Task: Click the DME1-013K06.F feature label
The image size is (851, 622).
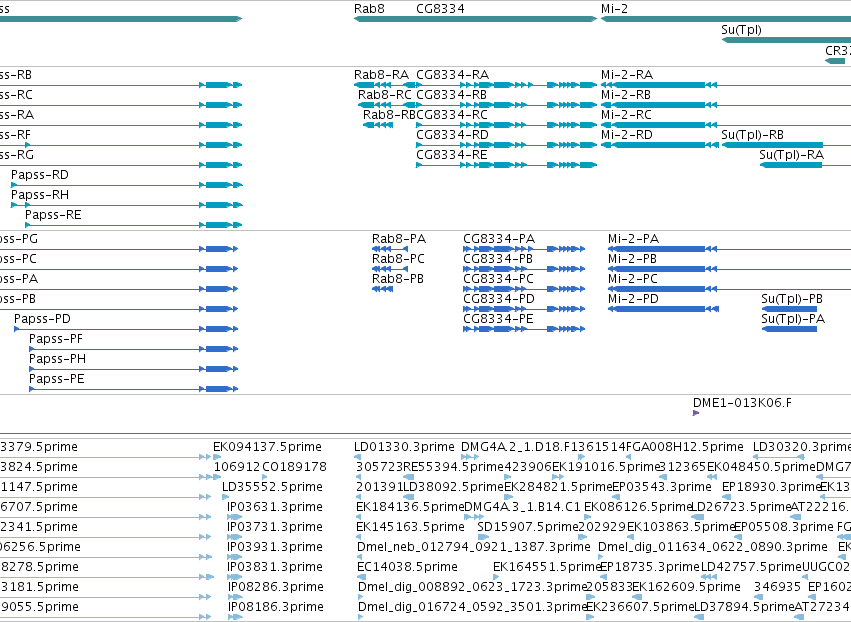Action: coord(742,403)
